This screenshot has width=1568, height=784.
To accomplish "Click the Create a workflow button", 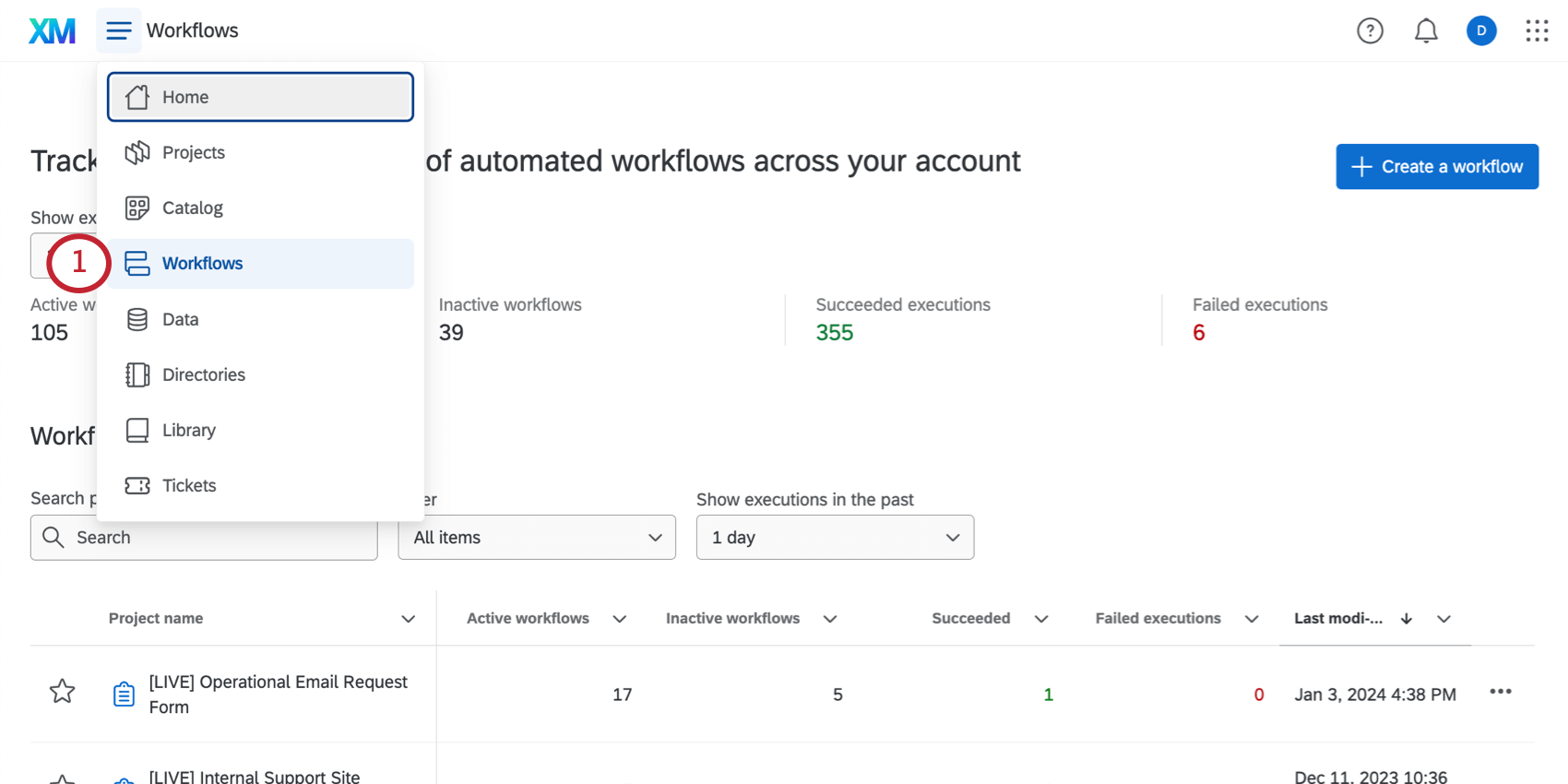I will (x=1436, y=167).
